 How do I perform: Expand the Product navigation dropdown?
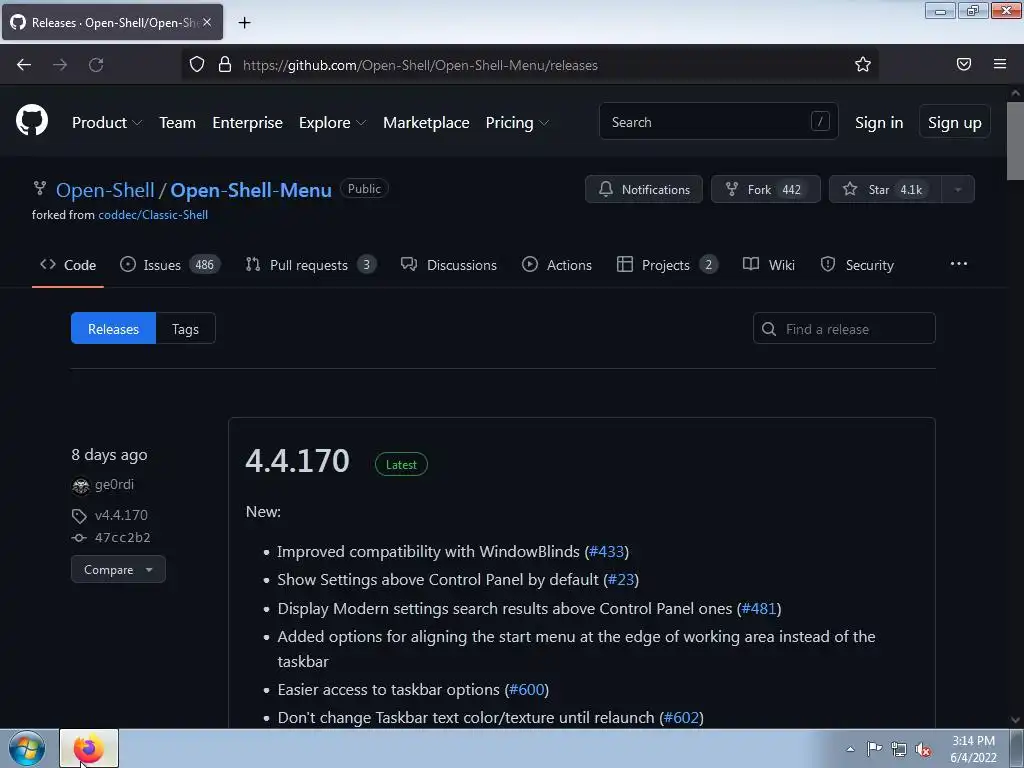tap(106, 122)
